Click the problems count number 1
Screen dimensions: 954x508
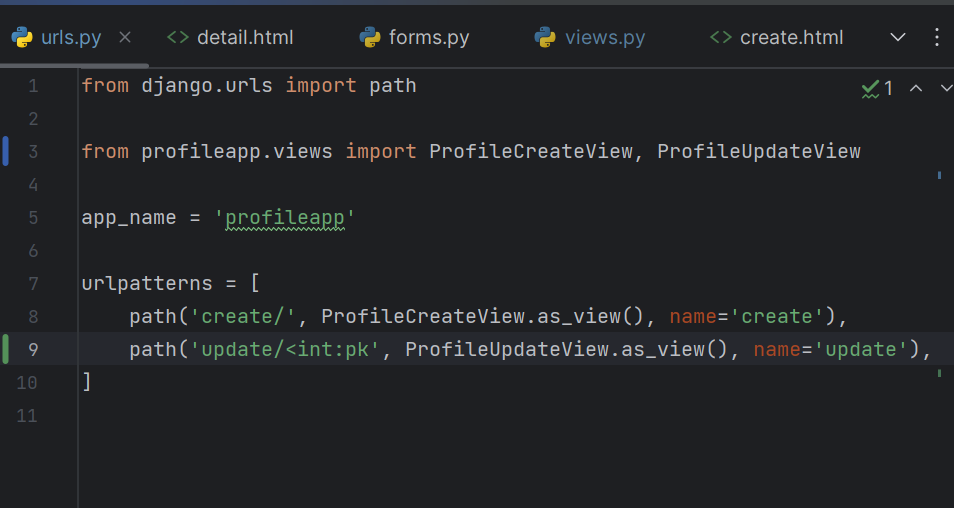click(888, 89)
